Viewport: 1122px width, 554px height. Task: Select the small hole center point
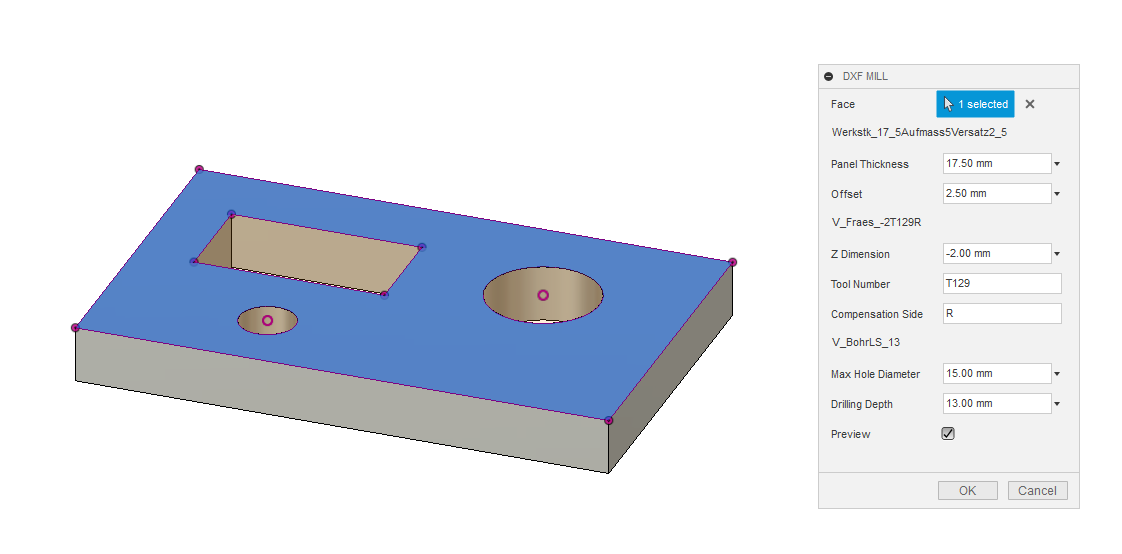[x=267, y=320]
